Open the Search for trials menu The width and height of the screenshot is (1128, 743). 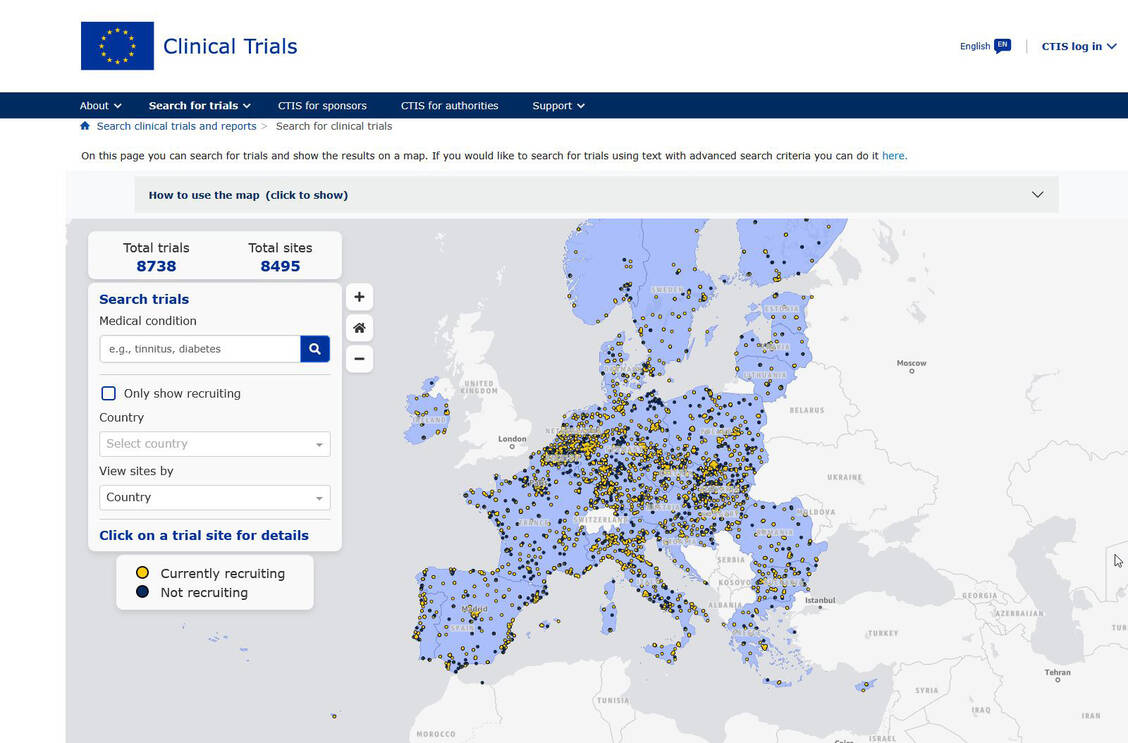coord(199,106)
